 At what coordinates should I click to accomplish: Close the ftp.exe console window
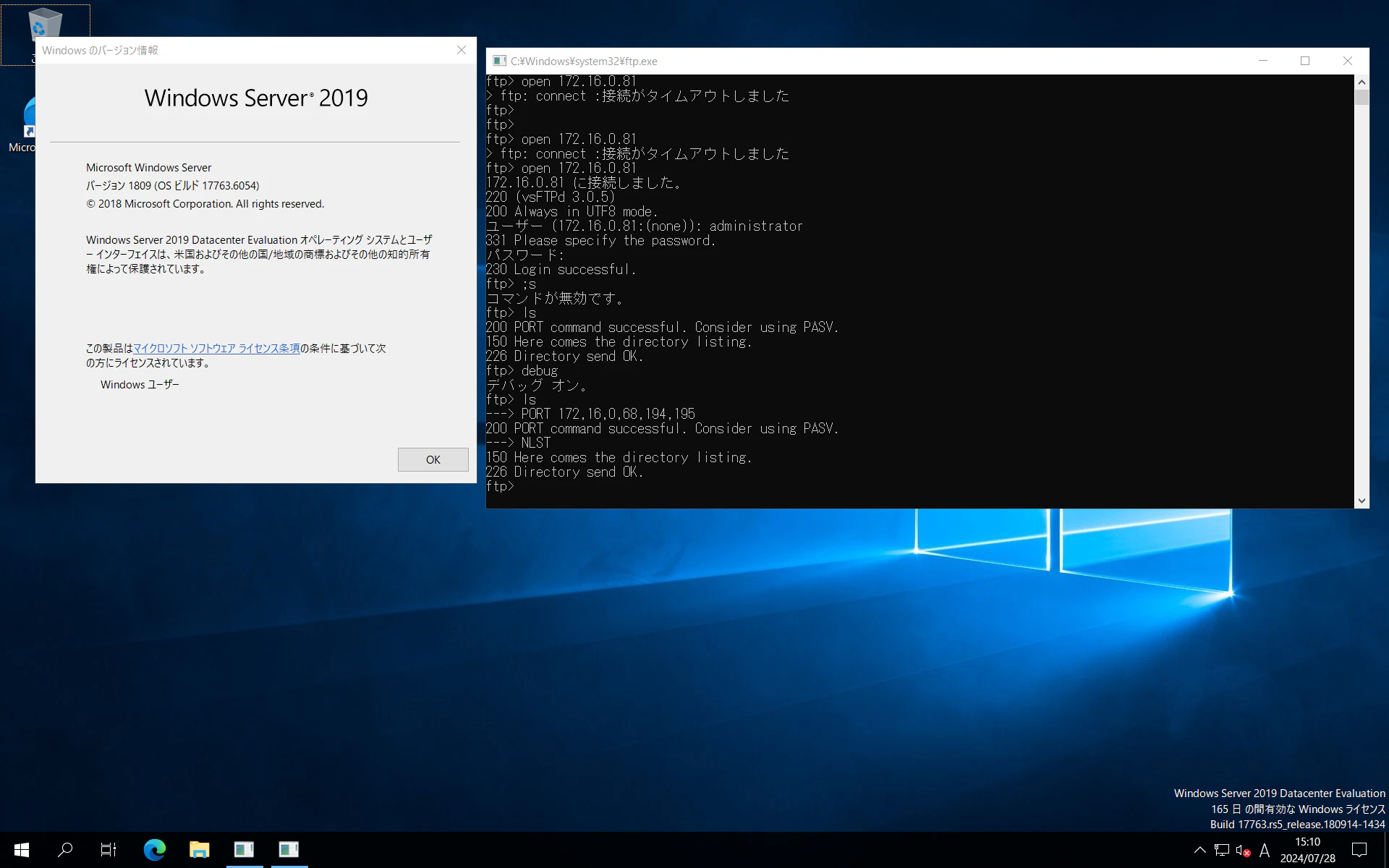tap(1347, 61)
